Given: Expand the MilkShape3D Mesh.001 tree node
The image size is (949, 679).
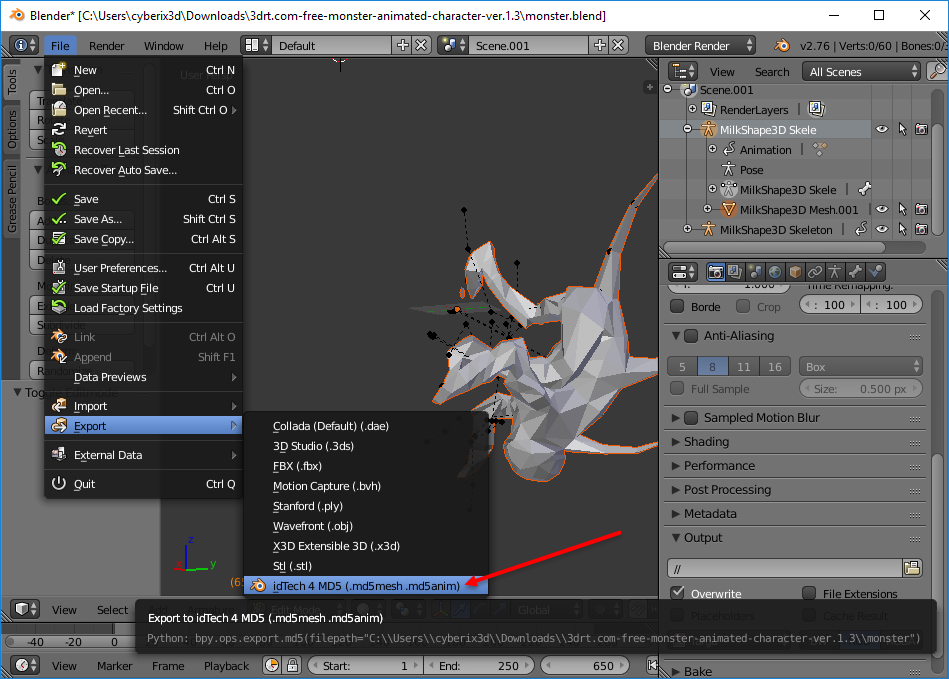Looking at the screenshot, I should point(708,209).
